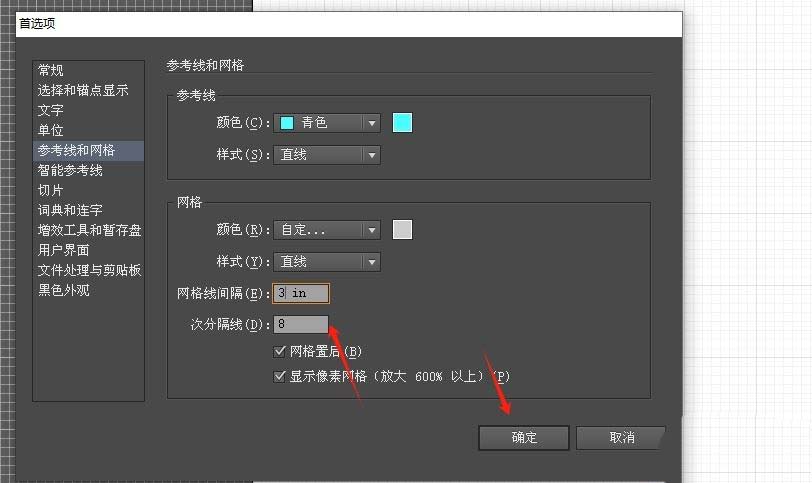This screenshot has width=812, height=483.
Task: Open the grid 颜色 dropdown showing 自定
Action: click(327, 230)
